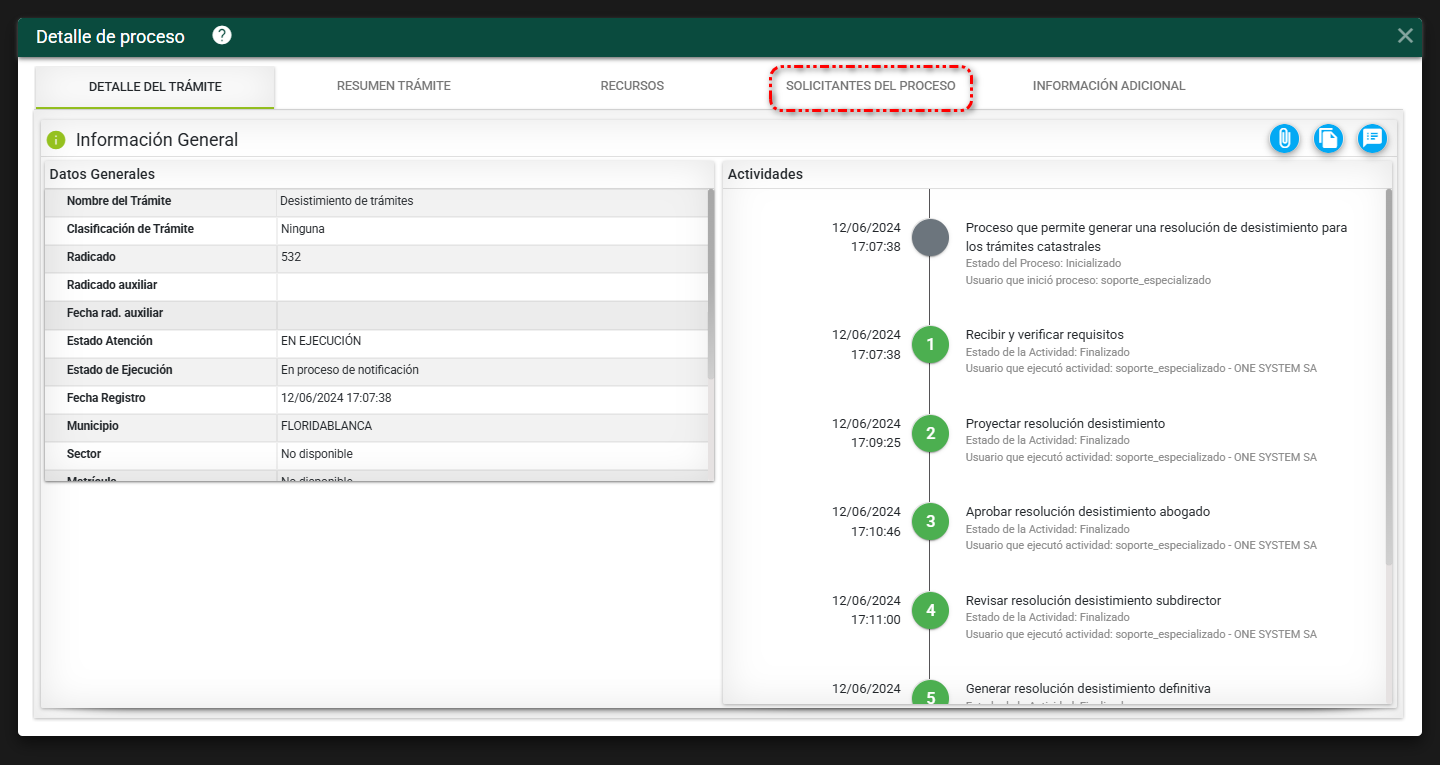The width and height of the screenshot is (1440, 765).
Task: Select step 4 circle Revisar resolución subdirector
Action: coord(930,610)
